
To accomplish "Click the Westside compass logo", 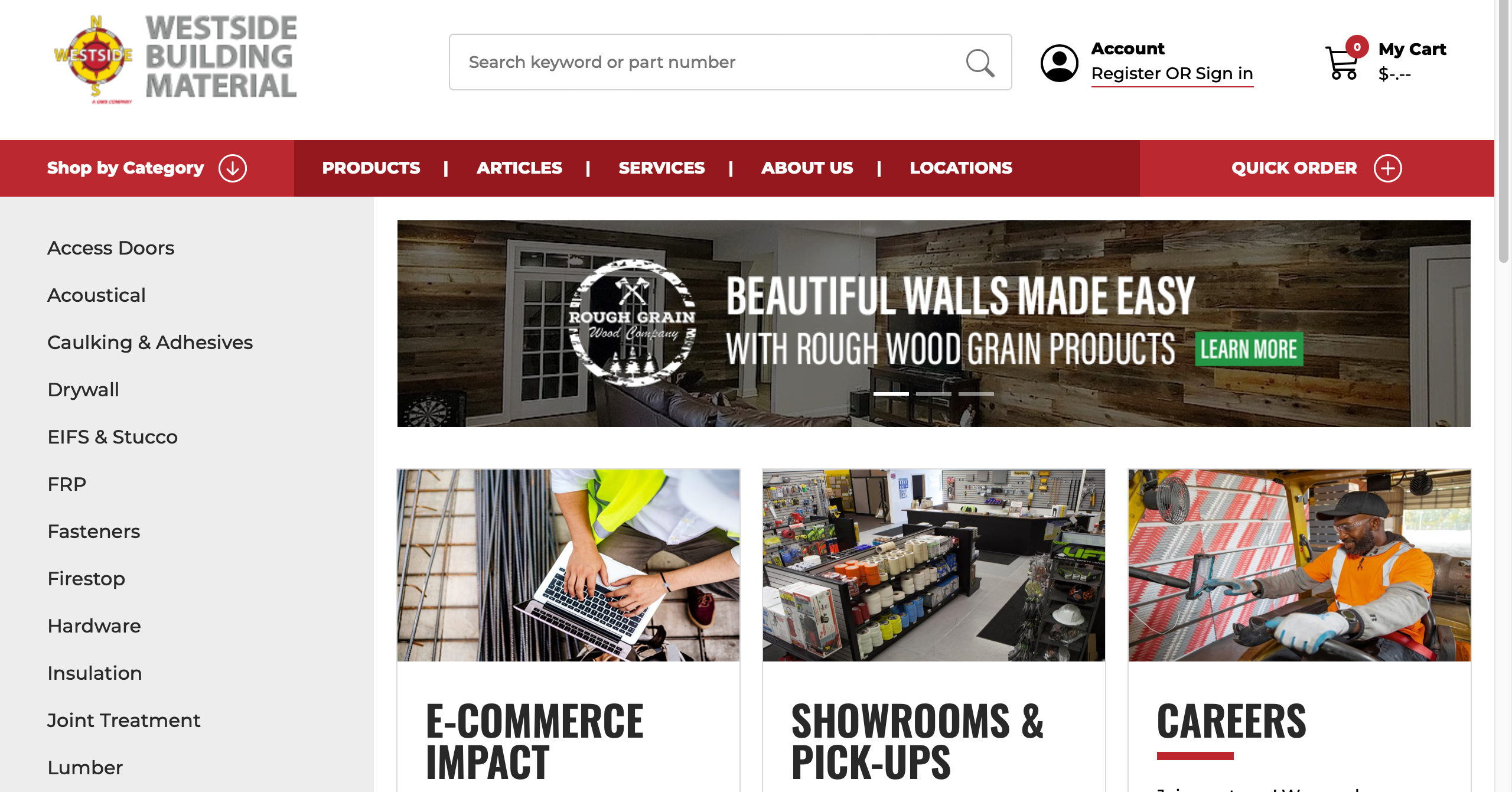I will 94,58.
